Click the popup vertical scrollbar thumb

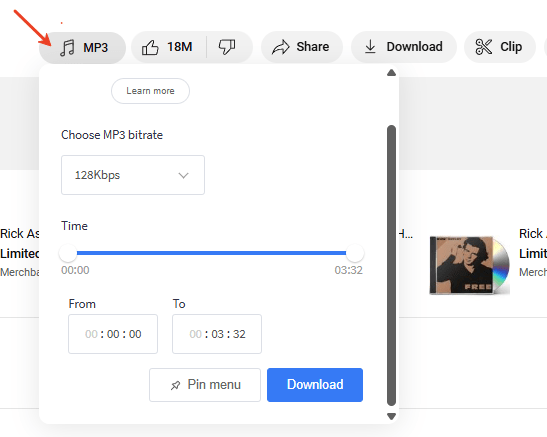391,265
